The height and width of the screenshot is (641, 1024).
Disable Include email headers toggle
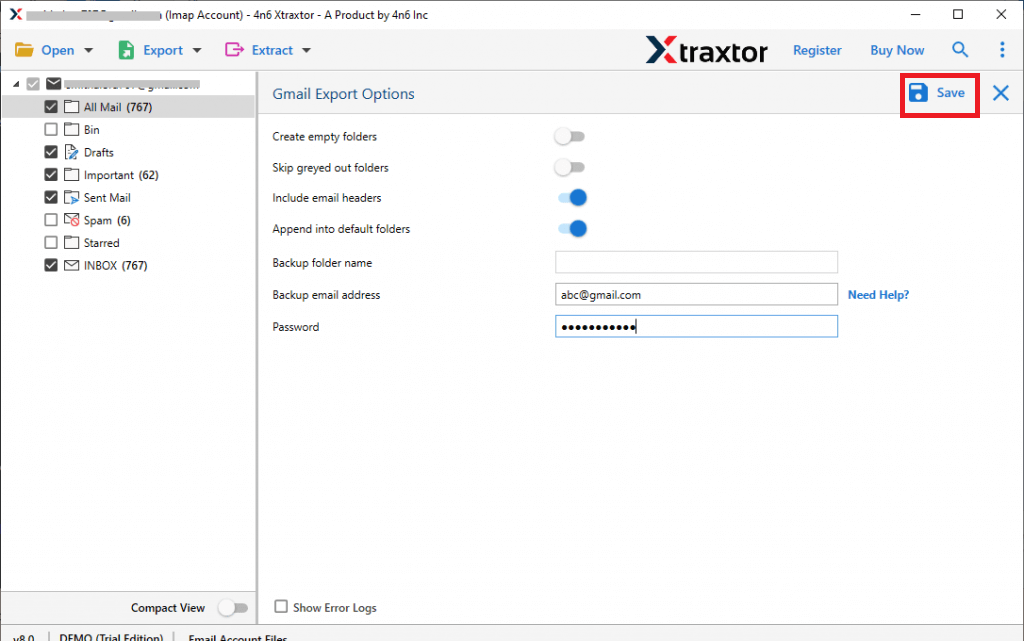click(x=572, y=198)
